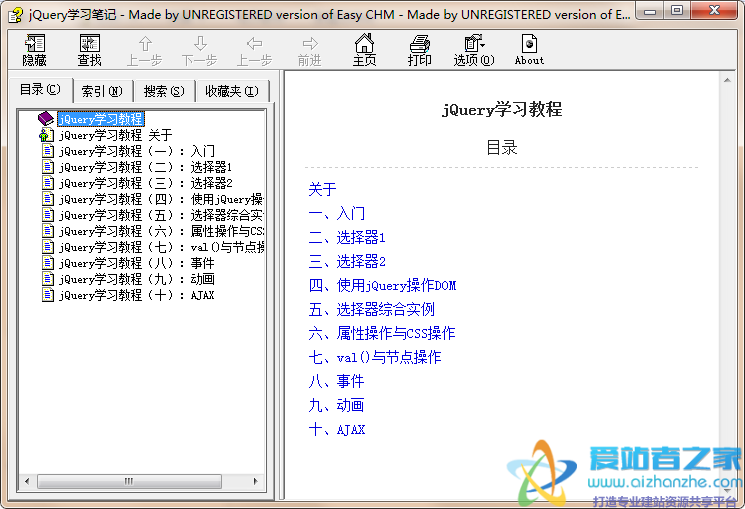
Task: Maximize the help window
Action: coord(678,10)
